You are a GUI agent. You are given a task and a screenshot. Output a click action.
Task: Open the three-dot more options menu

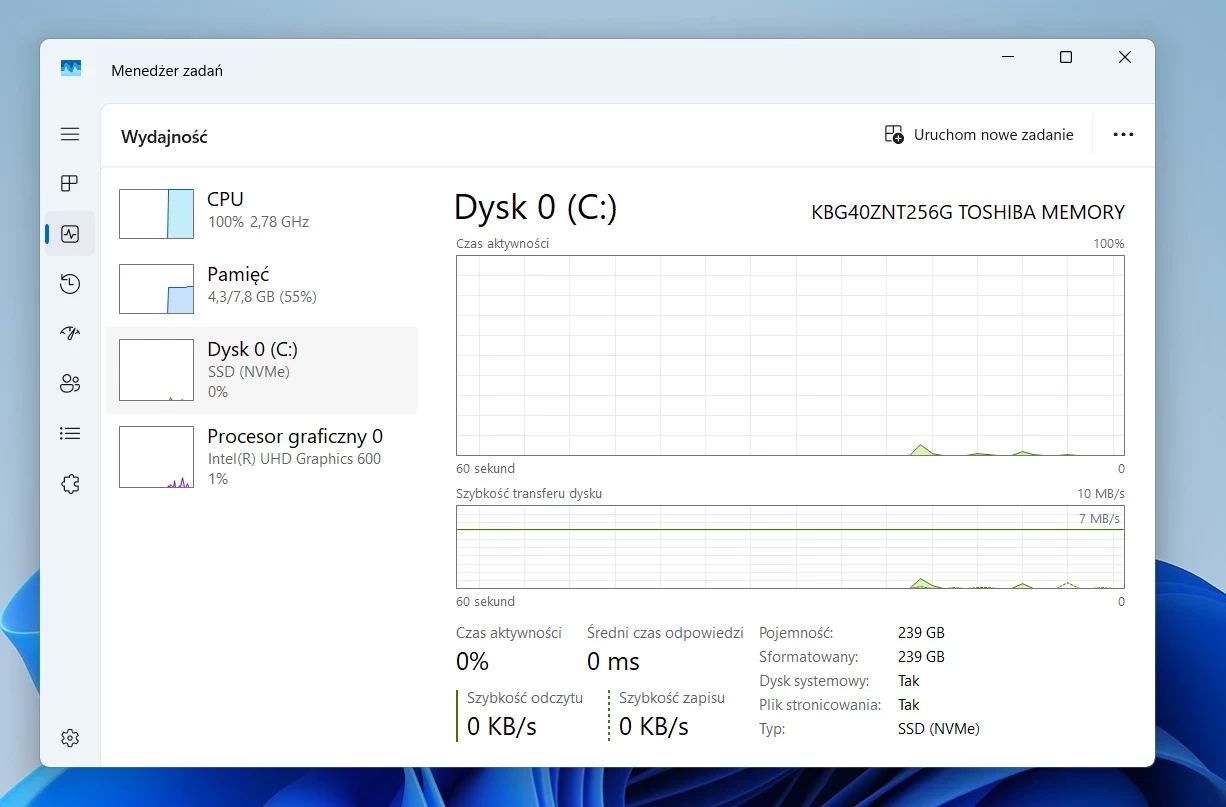[x=1123, y=135]
